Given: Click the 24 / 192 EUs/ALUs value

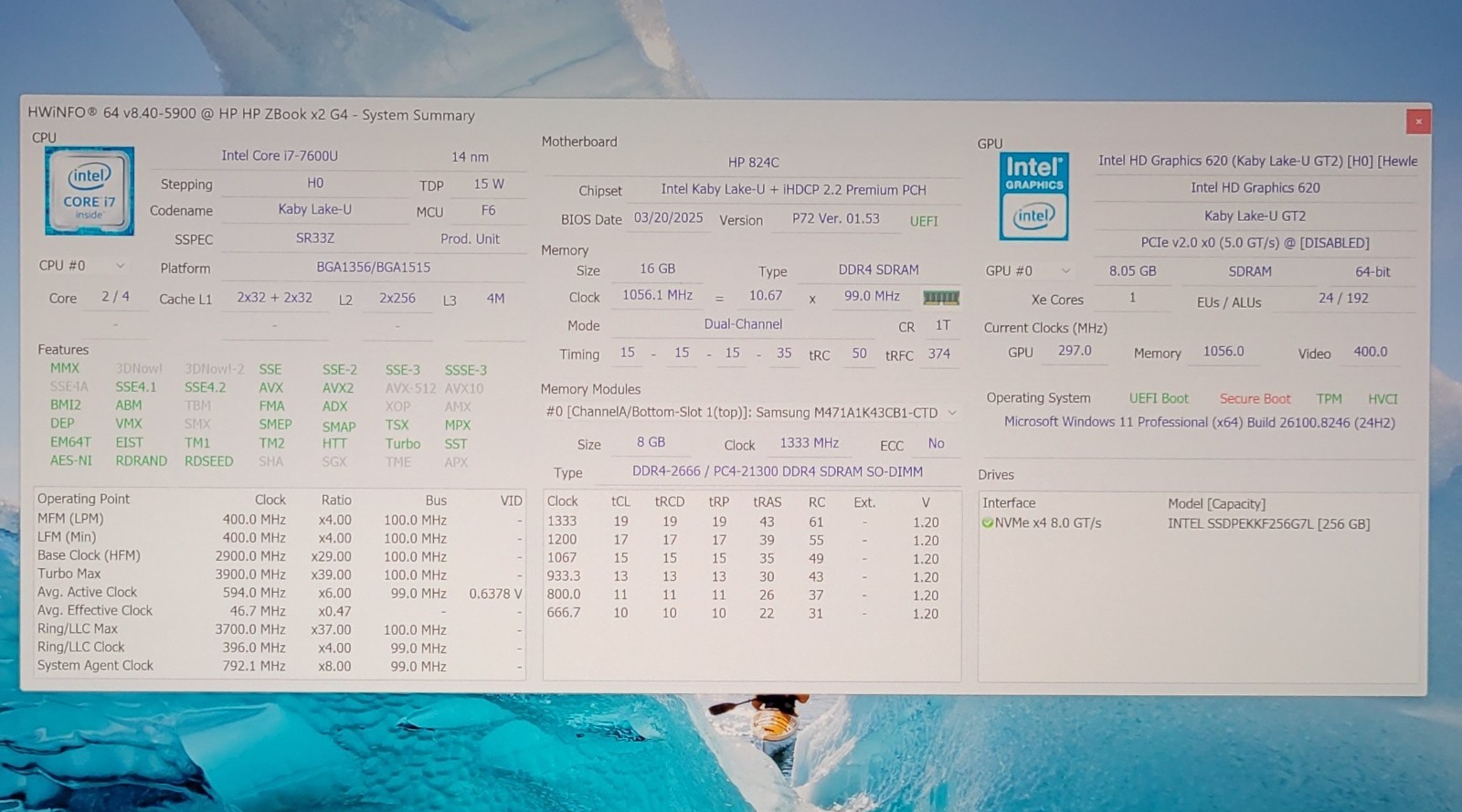Looking at the screenshot, I should click(x=1343, y=298).
